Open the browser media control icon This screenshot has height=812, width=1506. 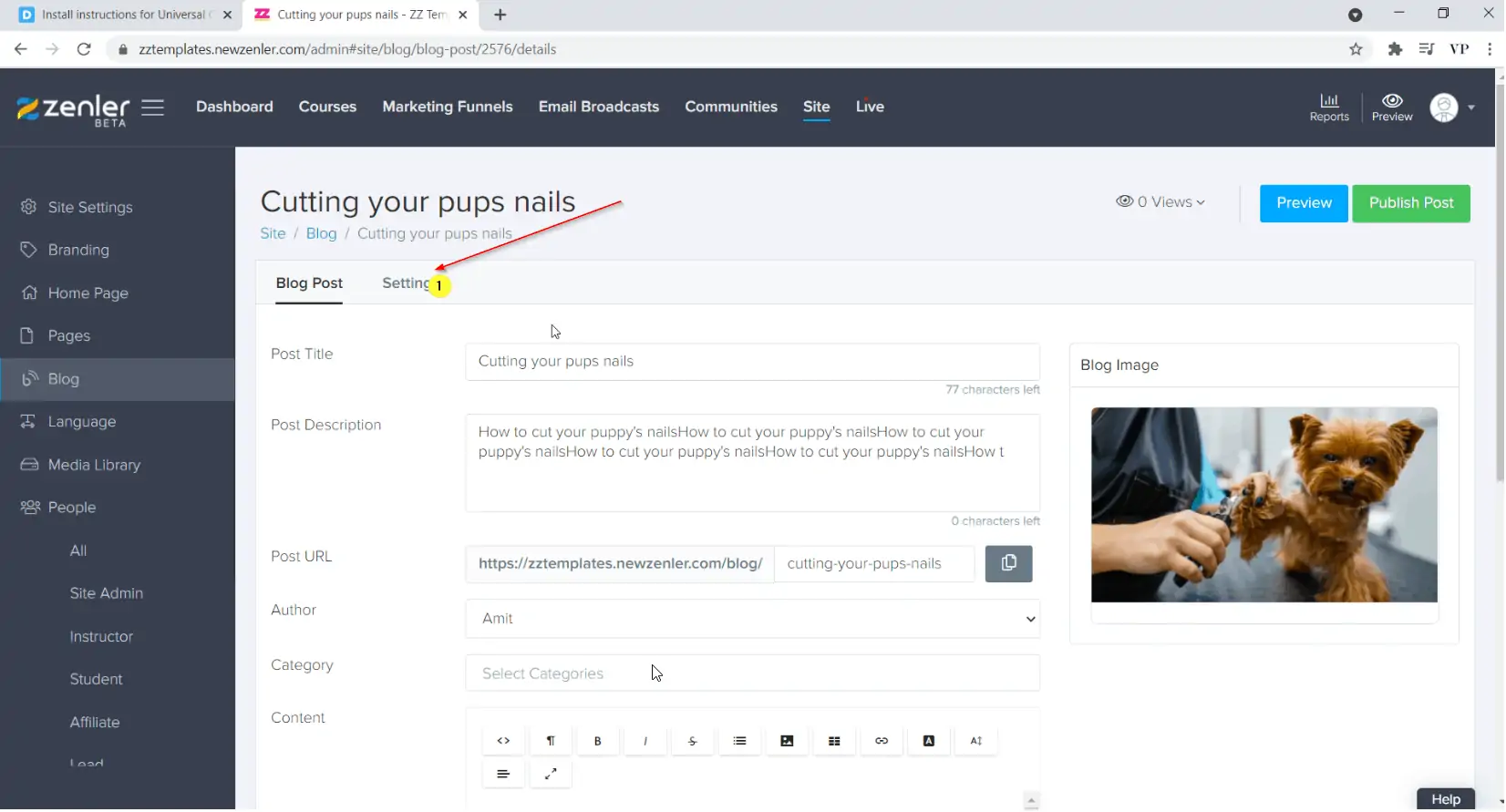(1428, 49)
